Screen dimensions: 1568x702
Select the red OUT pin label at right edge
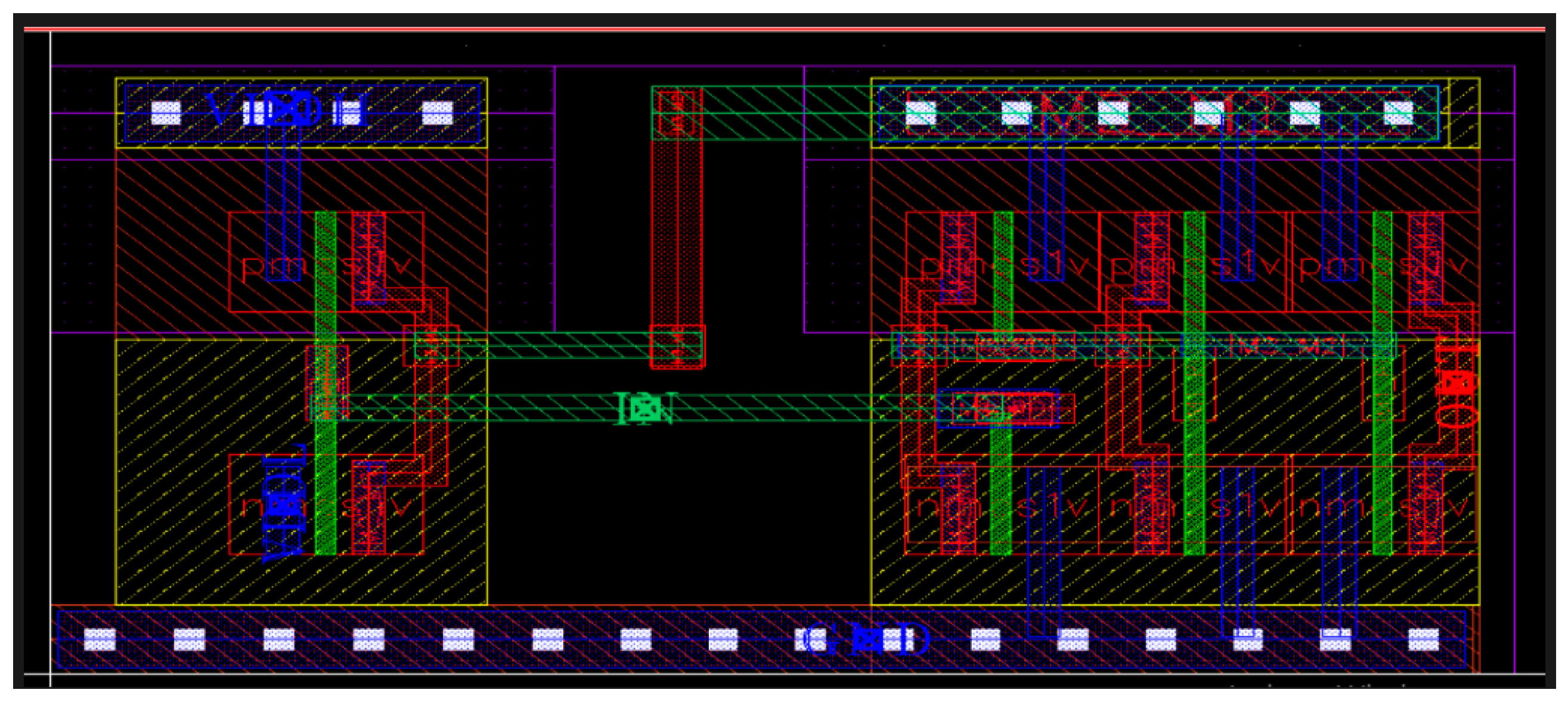[x=1457, y=384]
